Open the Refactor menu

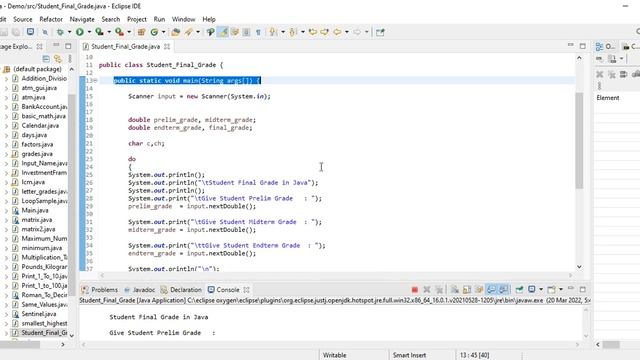[x=51, y=19]
